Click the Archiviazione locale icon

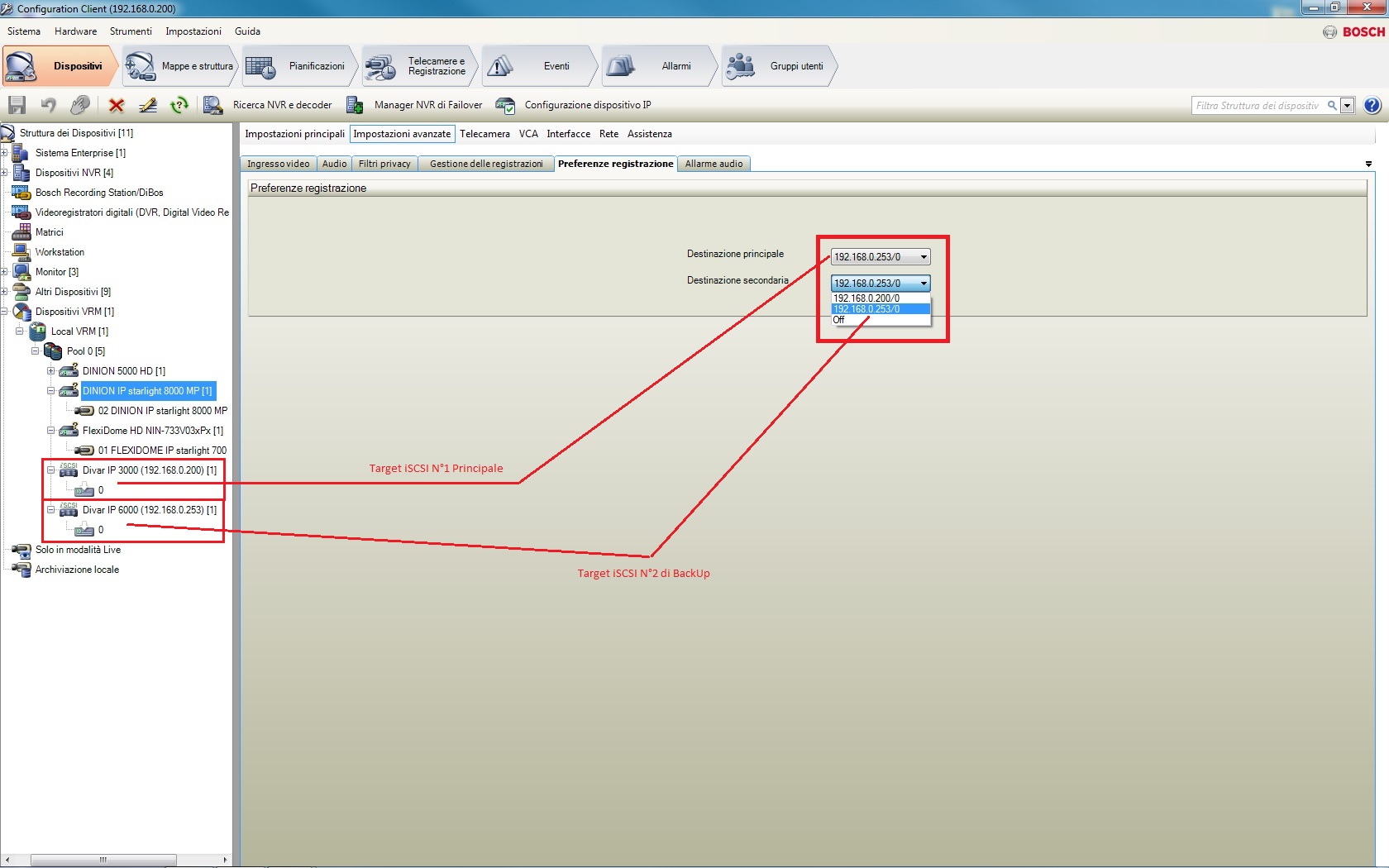21,570
